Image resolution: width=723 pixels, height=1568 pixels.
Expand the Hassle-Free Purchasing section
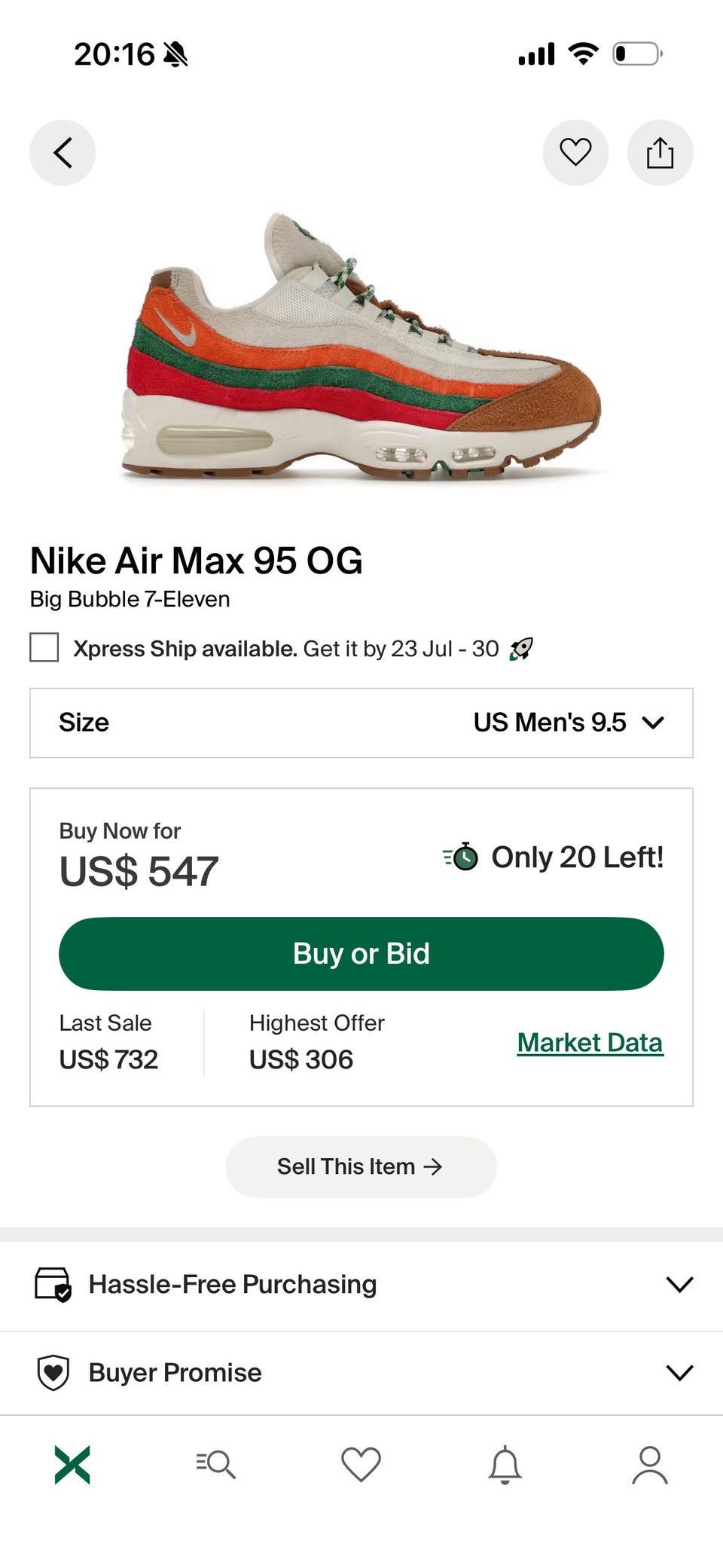pos(361,1284)
